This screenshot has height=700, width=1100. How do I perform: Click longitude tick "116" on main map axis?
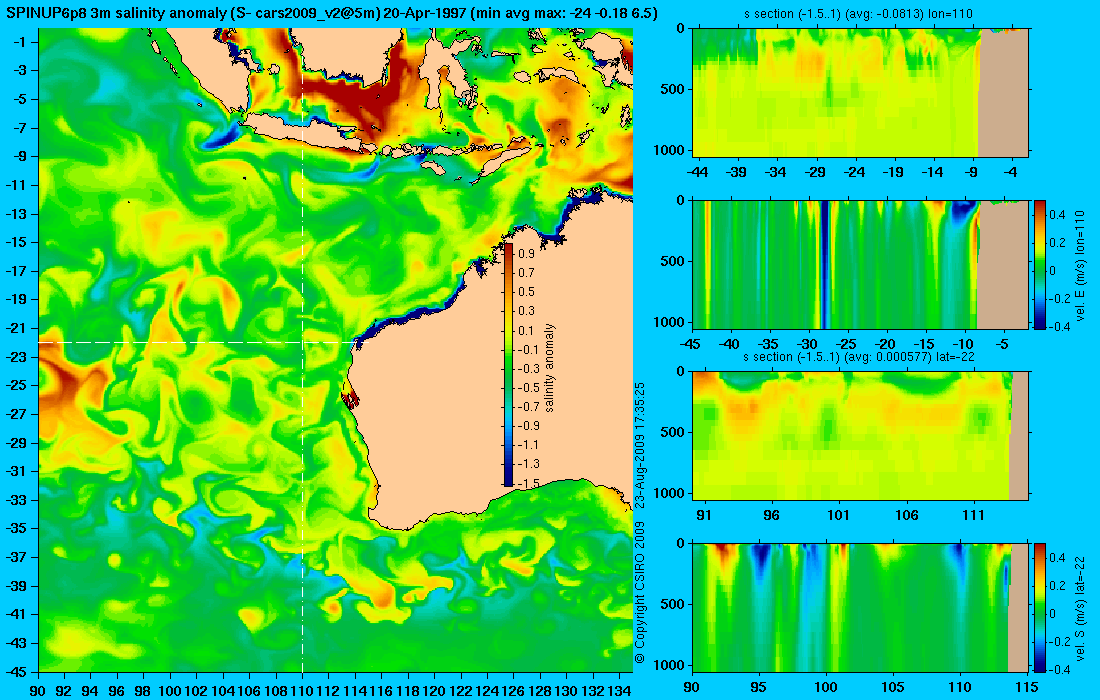click(381, 690)
